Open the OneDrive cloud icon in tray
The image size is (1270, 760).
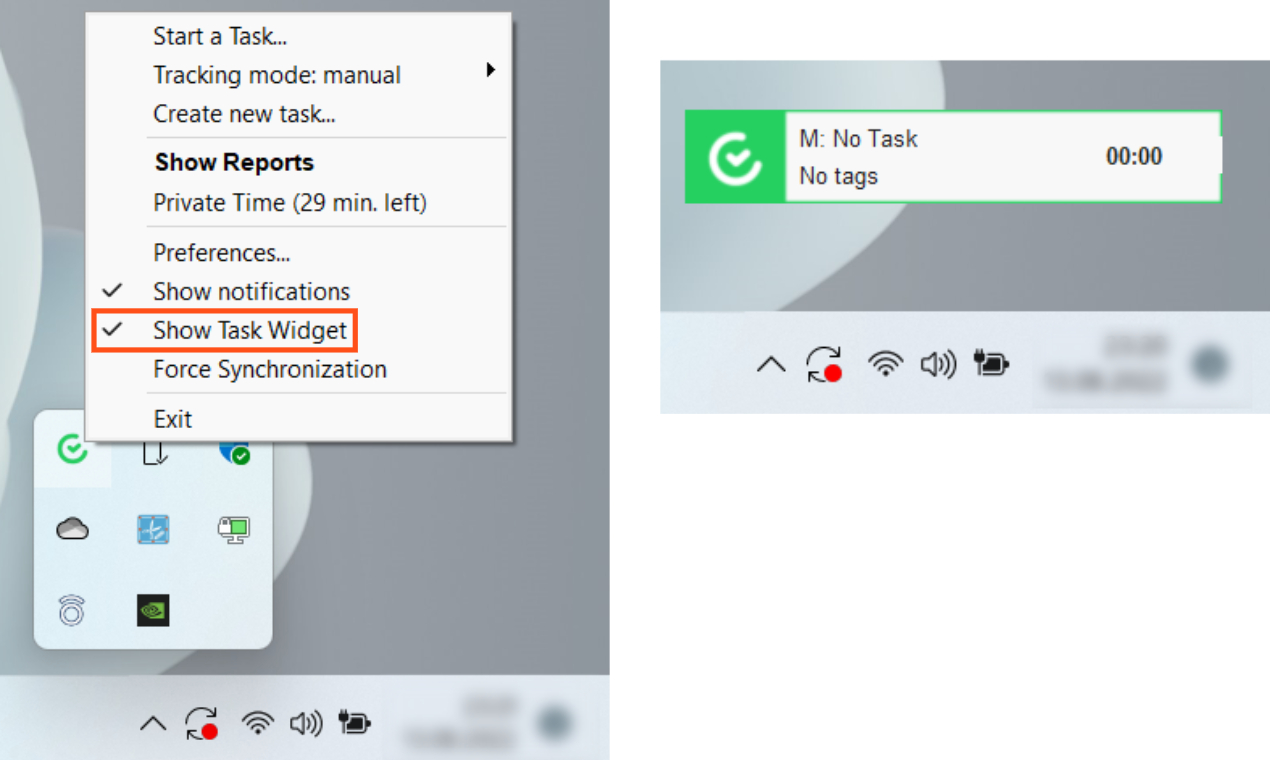click(x=72, y=529)
